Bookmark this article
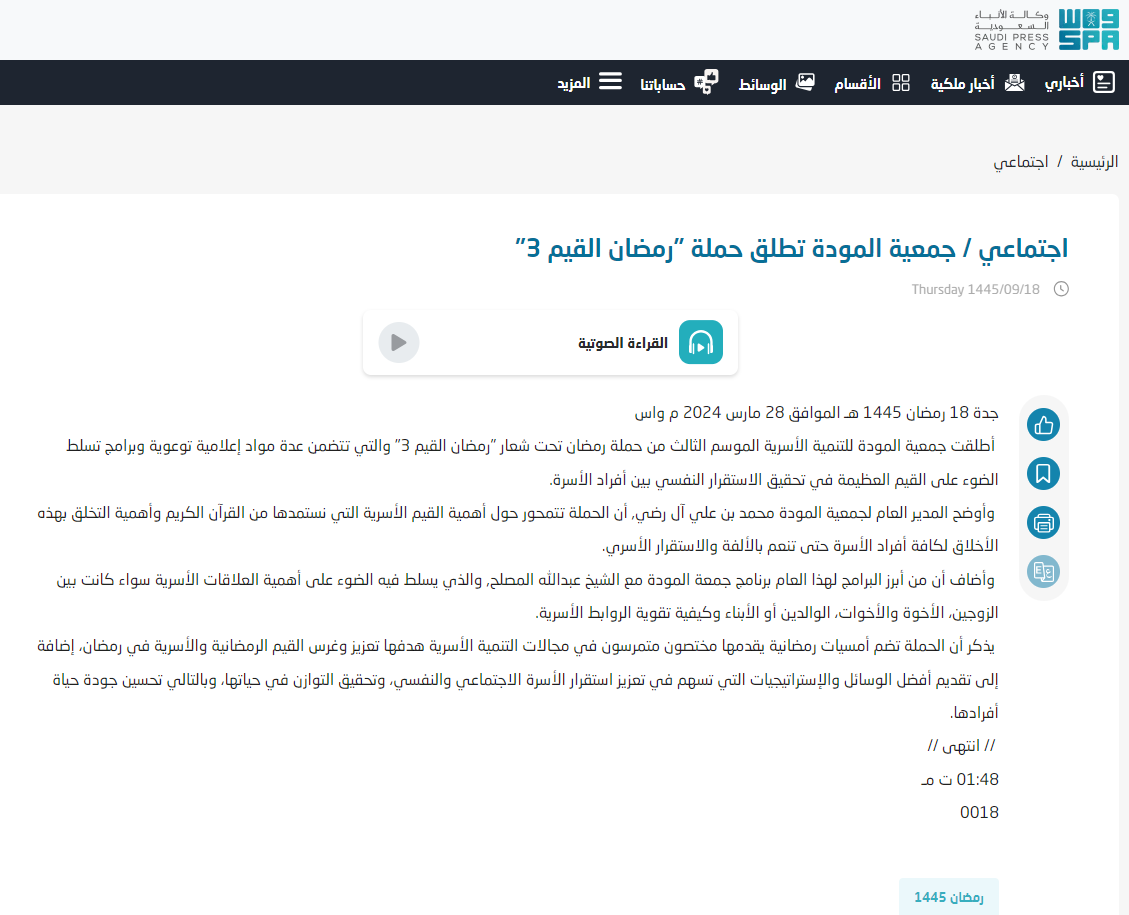The height and width of the screenshot is (915, 1129). (1043, 474)
